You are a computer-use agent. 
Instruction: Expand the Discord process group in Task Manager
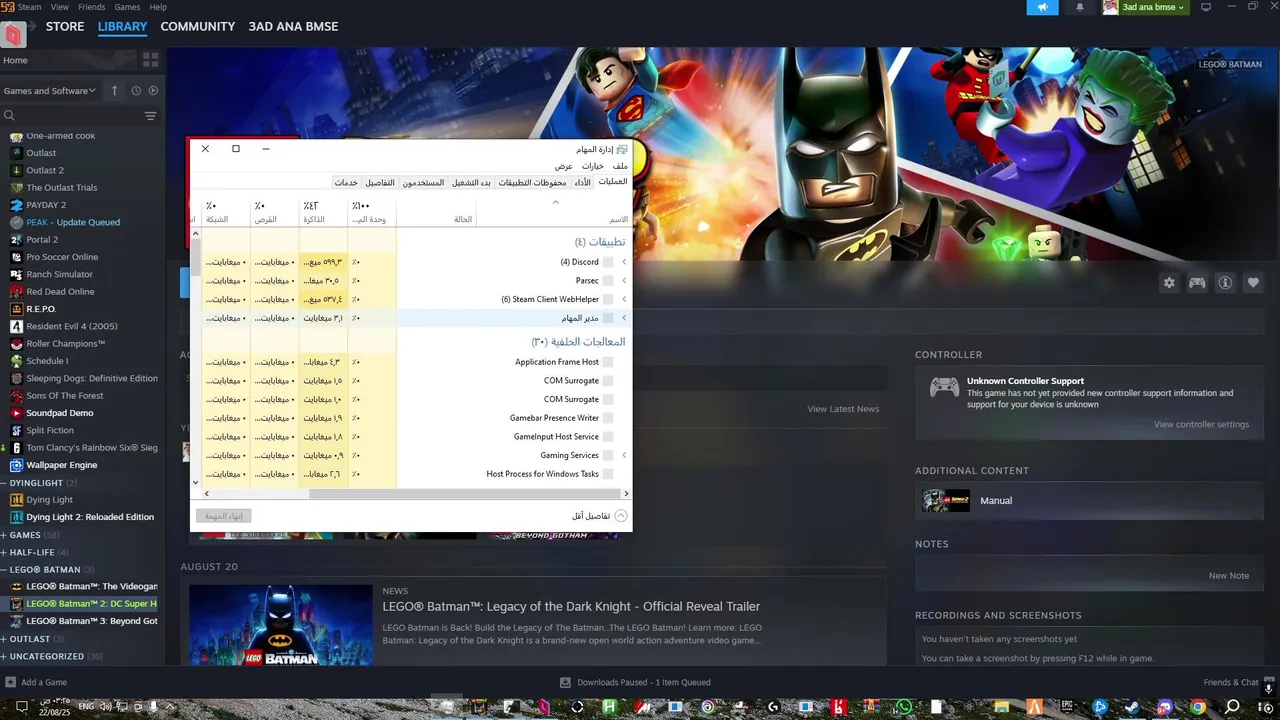click(624, 262)
